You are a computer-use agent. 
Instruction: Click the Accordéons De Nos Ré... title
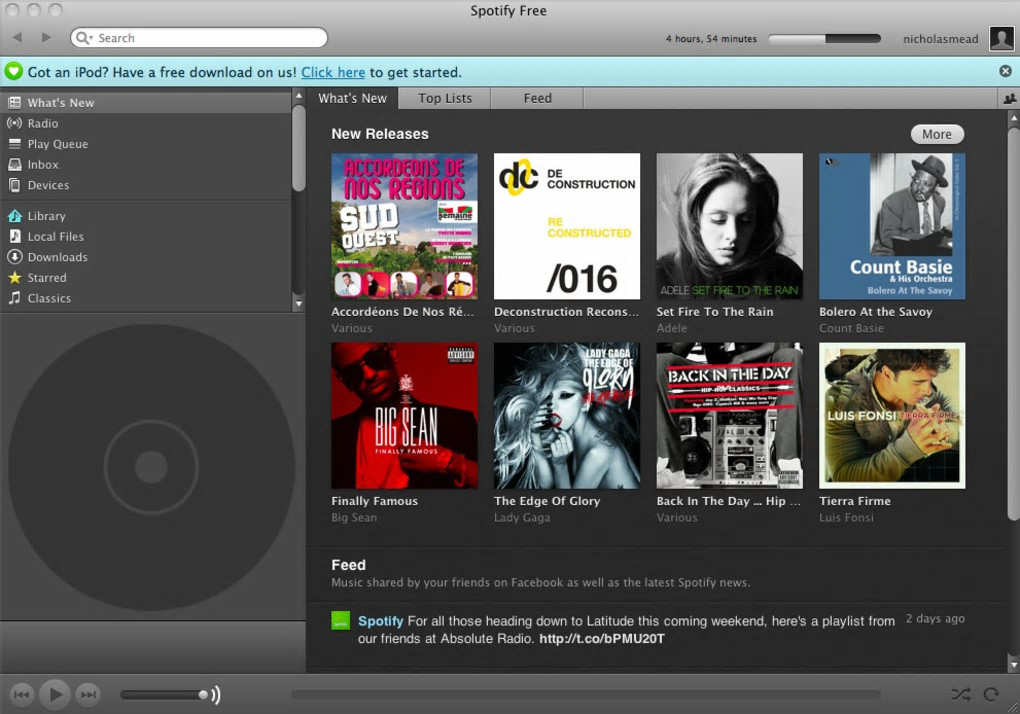pos(403,311)
